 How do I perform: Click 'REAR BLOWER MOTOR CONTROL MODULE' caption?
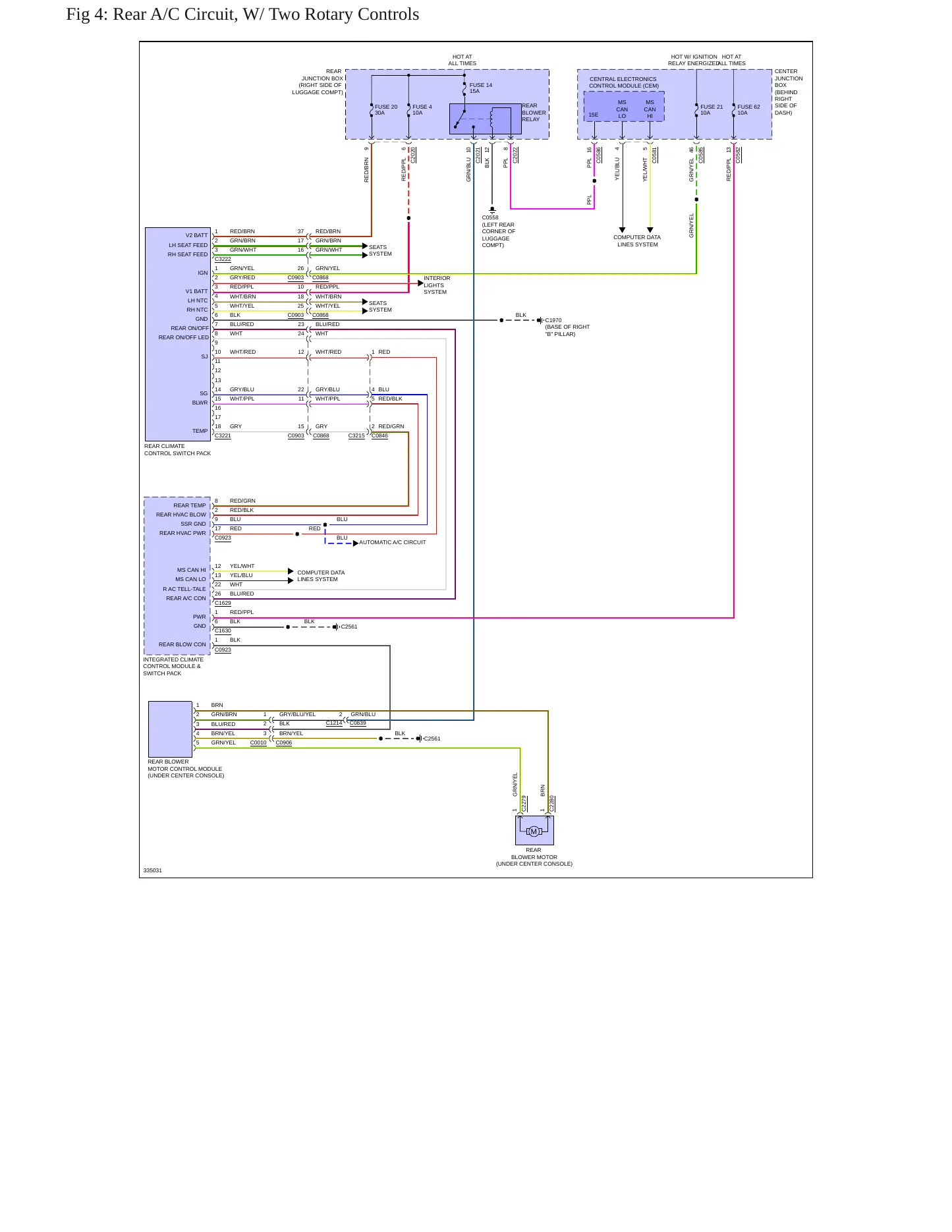[x=186, y=769]
